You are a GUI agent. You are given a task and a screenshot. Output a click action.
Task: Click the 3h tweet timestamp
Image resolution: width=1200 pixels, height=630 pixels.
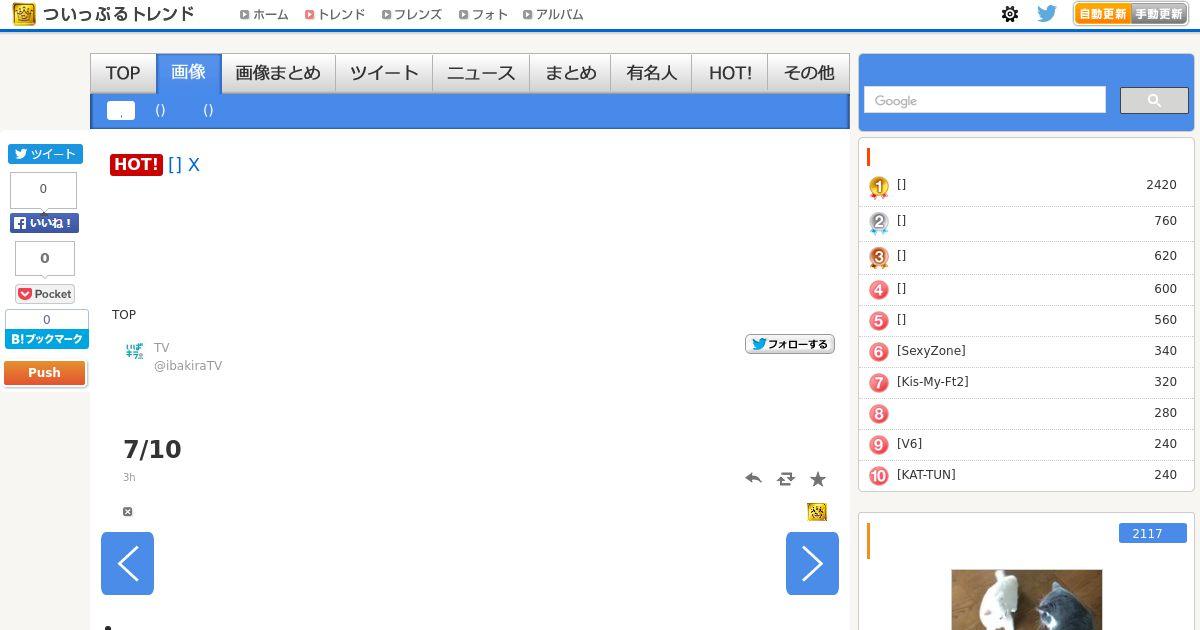[x=129, y=477]
